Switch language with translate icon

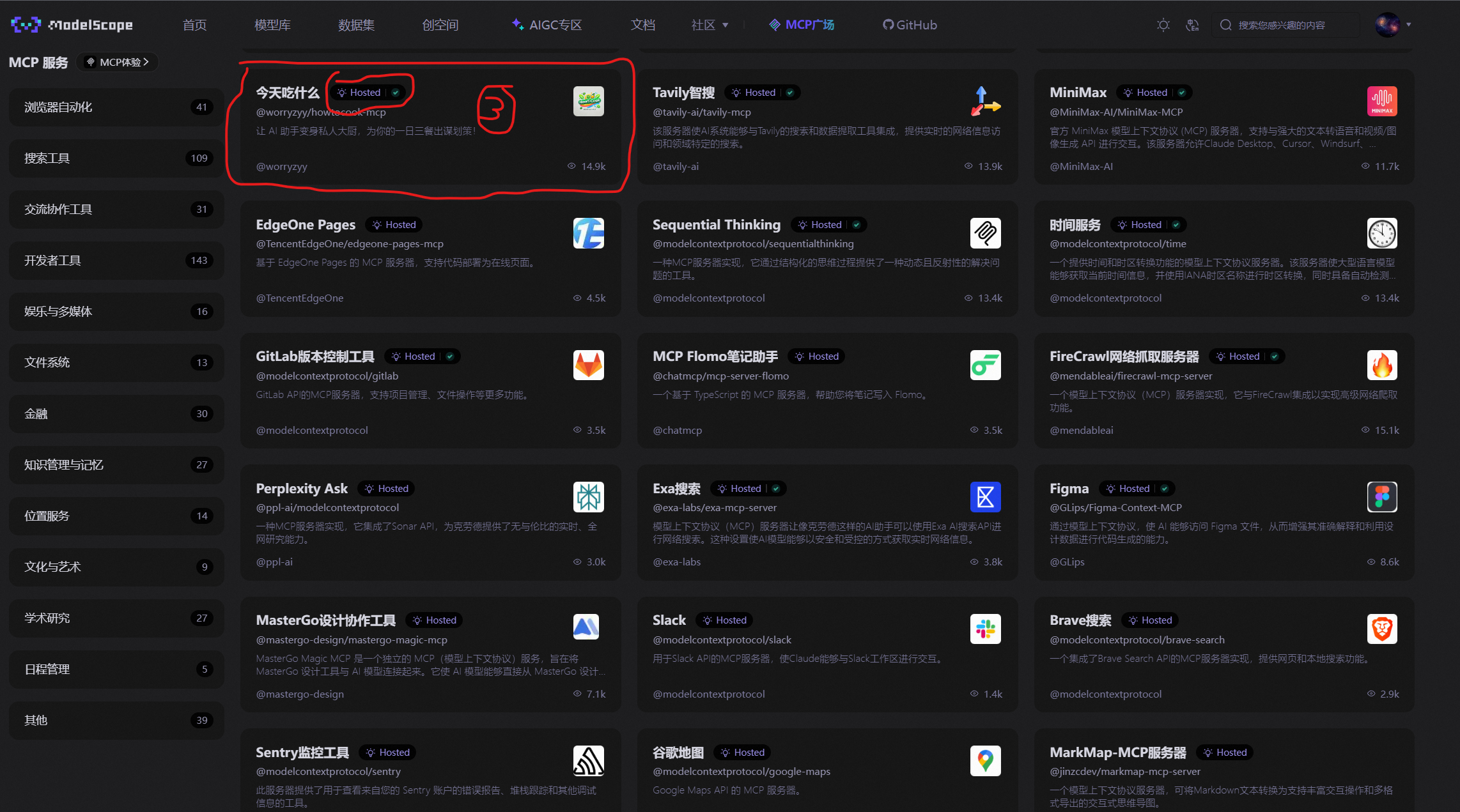(x=1192, y=25)
